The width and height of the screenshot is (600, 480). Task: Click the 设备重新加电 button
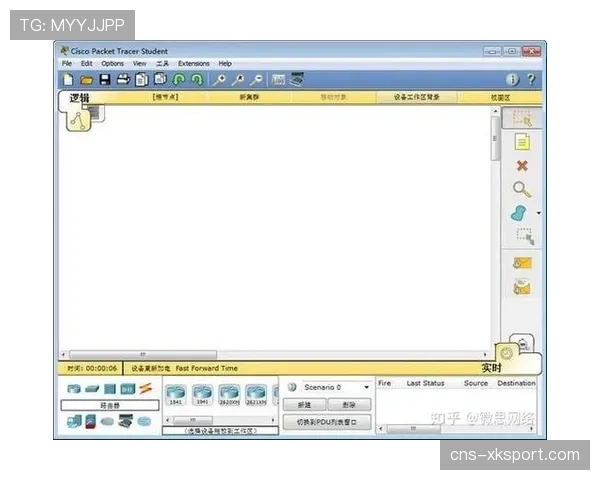(x=150, y=368)
